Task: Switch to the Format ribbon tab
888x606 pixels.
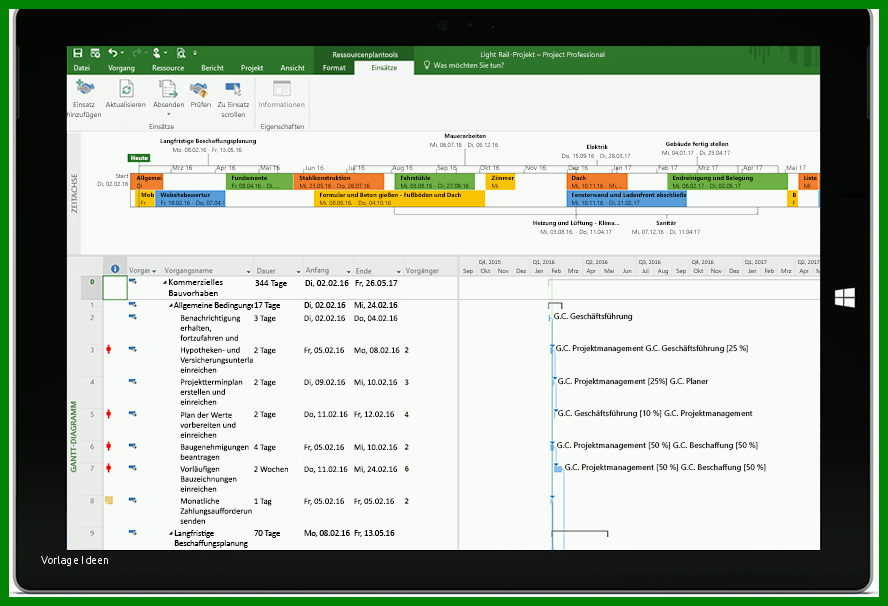Action: [x=334, y=68]
